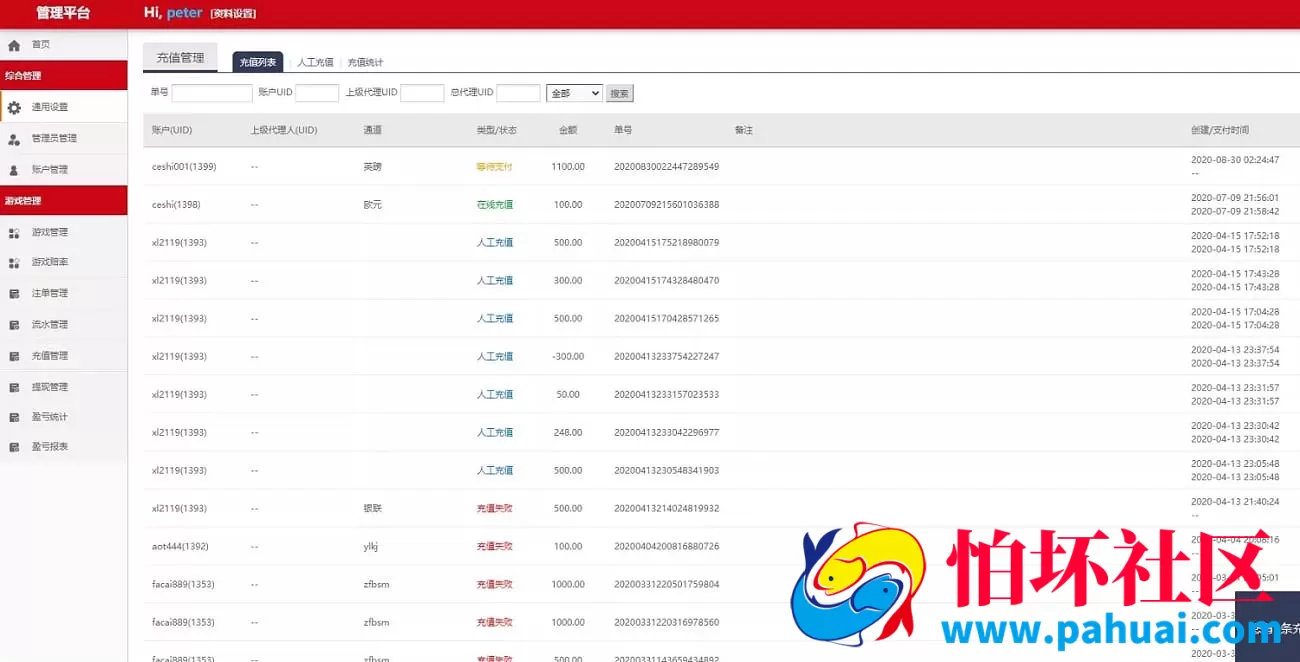
Task: Select the 盈亏统计 sidebar icon
Action: (16, 417)
